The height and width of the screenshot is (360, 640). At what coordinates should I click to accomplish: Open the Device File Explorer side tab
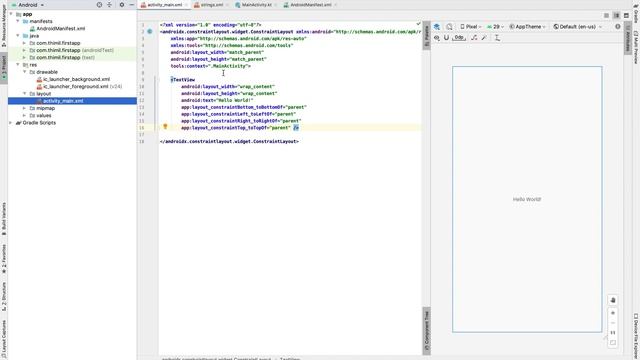point(636,336)
